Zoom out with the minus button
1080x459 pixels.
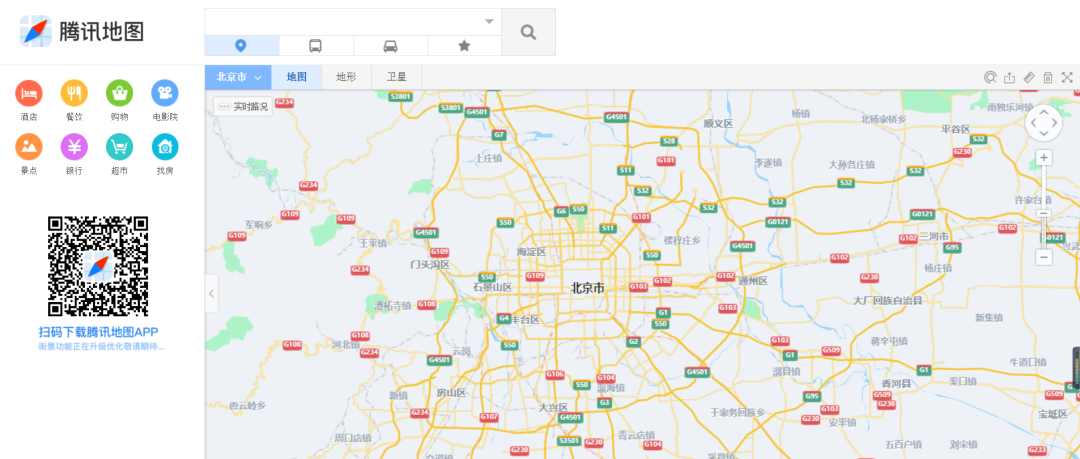[x=1044, y=258]
